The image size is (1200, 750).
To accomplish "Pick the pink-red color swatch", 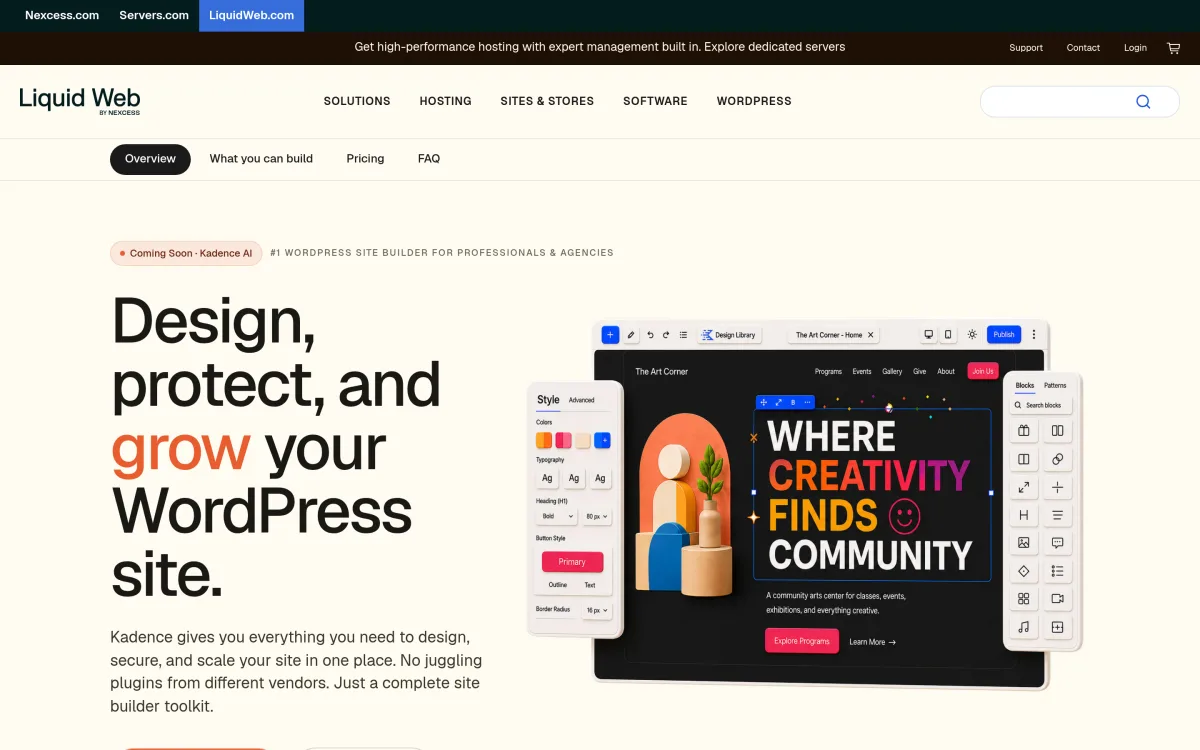I will (563, 440).
